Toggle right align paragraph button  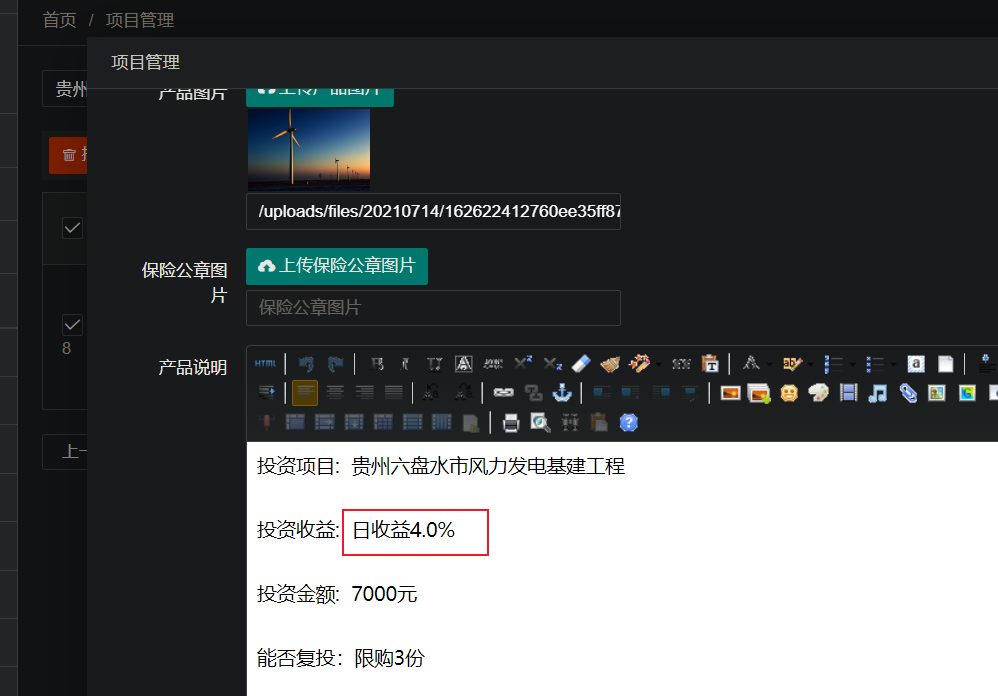coord(364,393)
